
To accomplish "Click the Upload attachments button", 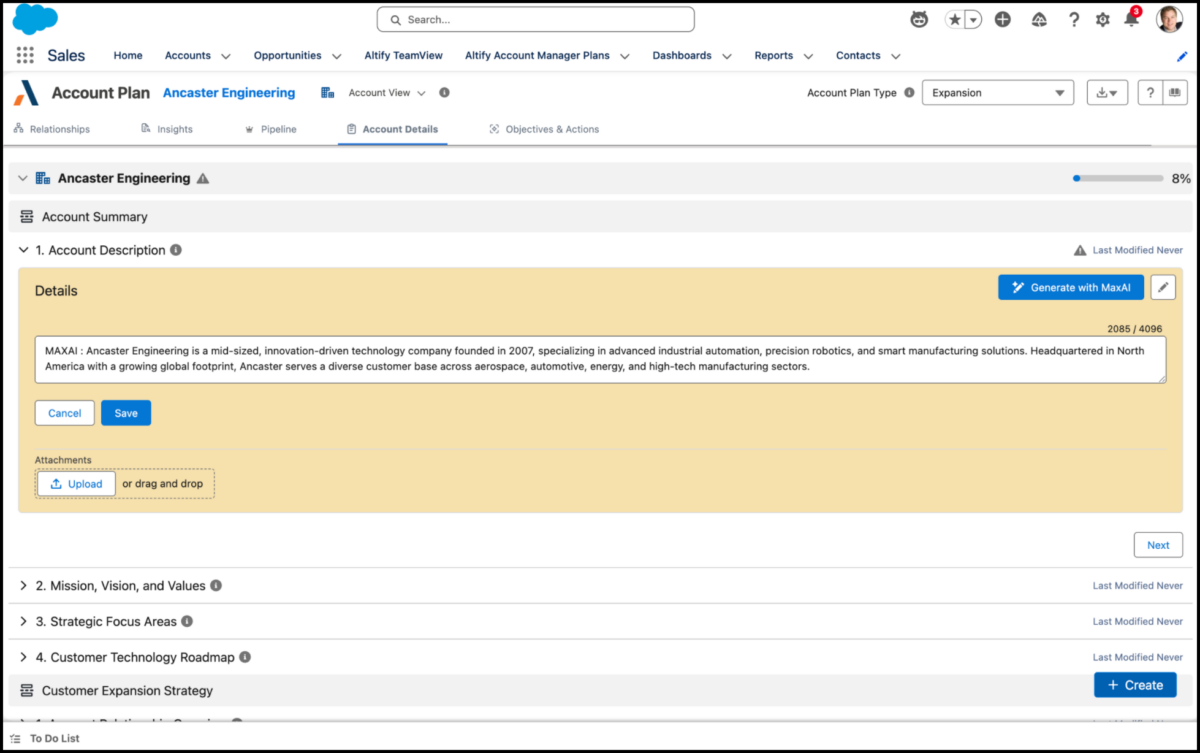I will pos(76,484).
